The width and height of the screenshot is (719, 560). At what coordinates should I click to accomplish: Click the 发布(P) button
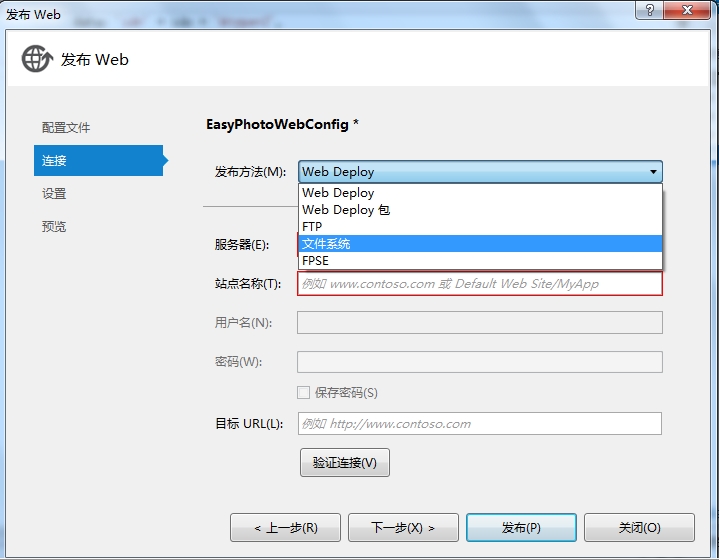521,527
